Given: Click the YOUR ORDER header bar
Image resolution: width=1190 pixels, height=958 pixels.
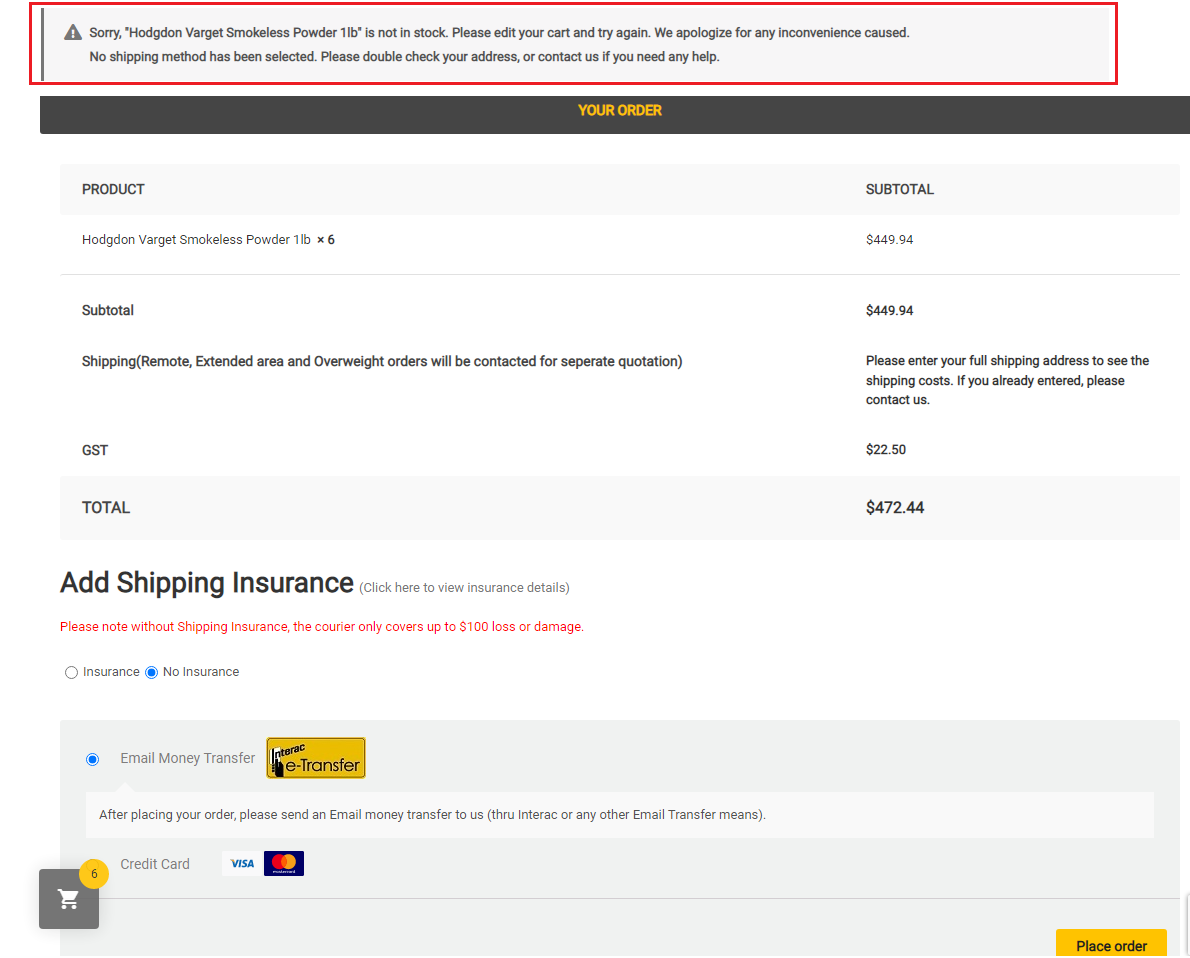Looking at the screenshot, I should click(619, 111).
